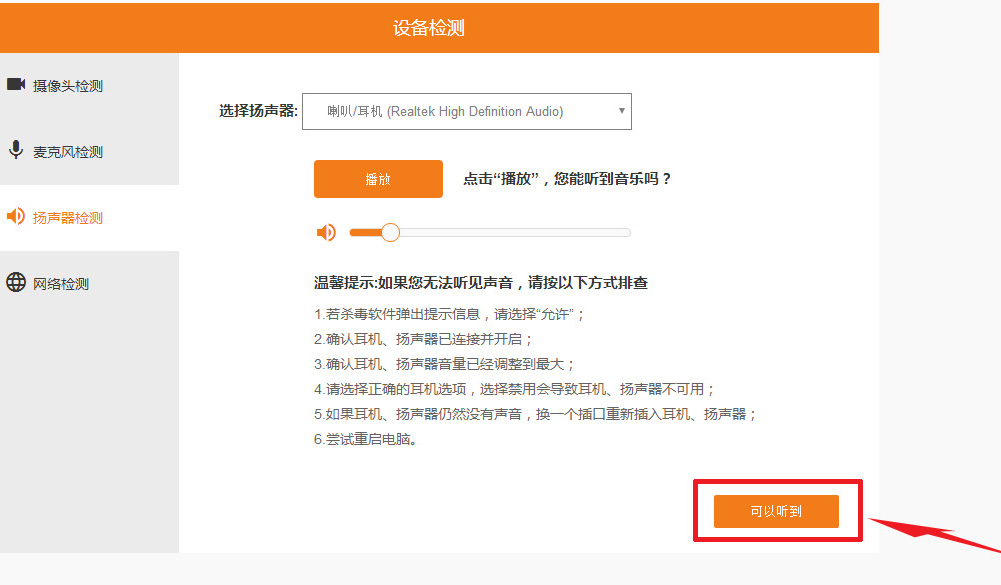Viewport: 1001px width, 585px height.
Task: Switch to the 麦克风检测 tab
Action: 68,152
